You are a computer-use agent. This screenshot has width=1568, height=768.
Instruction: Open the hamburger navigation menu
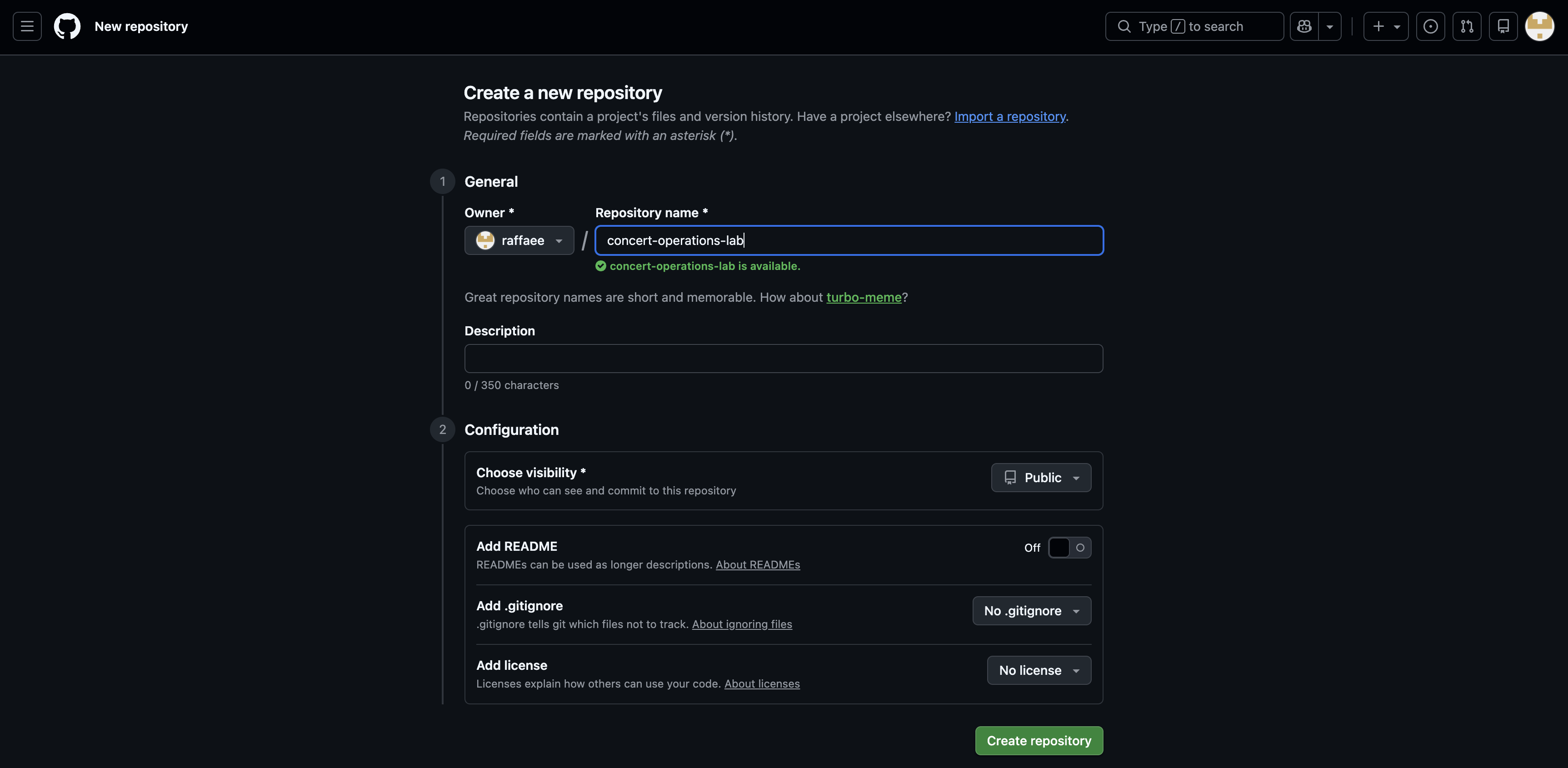[27, 26]
